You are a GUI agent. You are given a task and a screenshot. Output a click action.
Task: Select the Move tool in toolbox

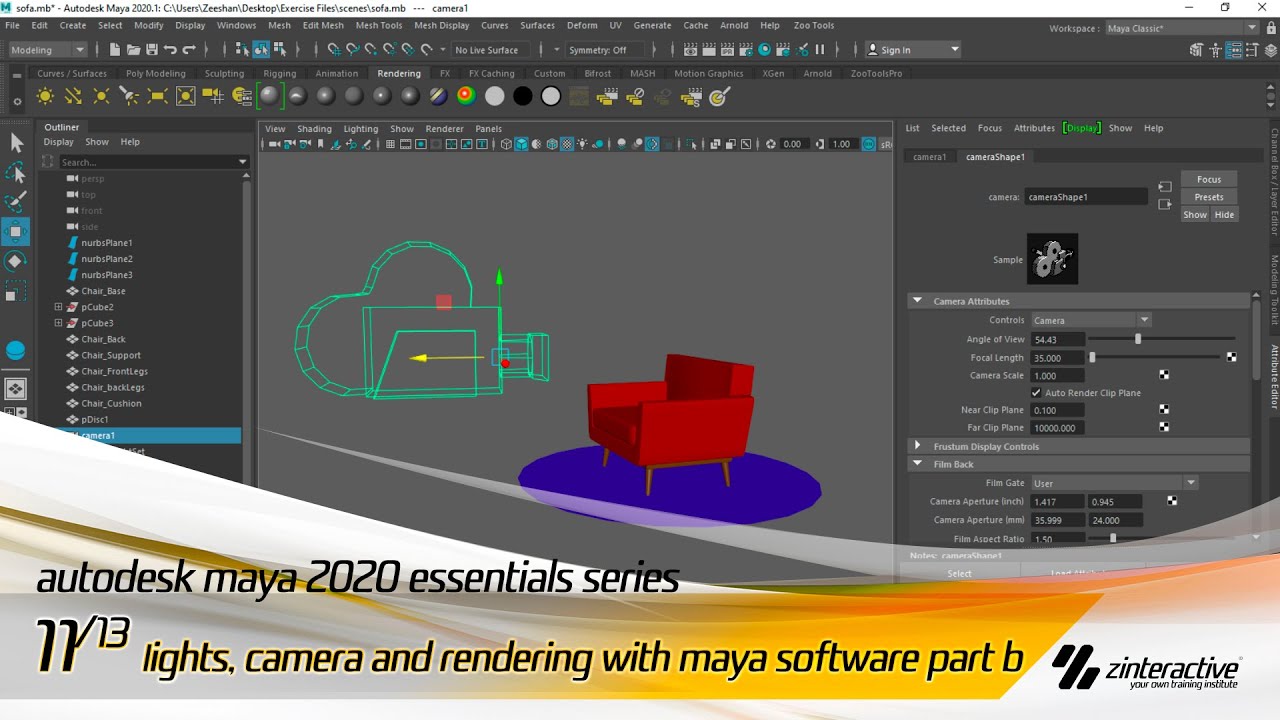pos(16,232)
